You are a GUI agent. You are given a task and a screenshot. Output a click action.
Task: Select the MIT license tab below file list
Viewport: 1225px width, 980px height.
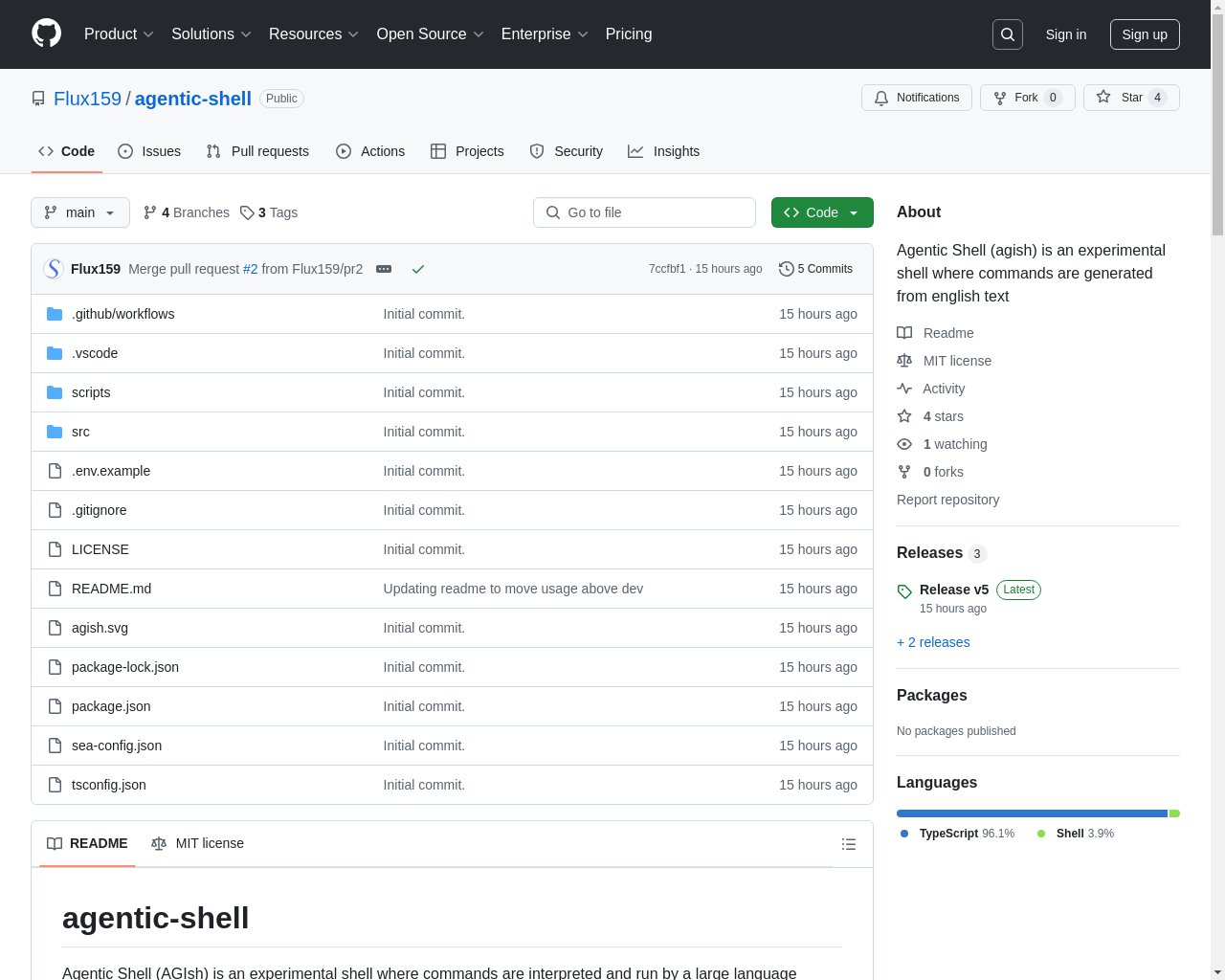[197, 843]
